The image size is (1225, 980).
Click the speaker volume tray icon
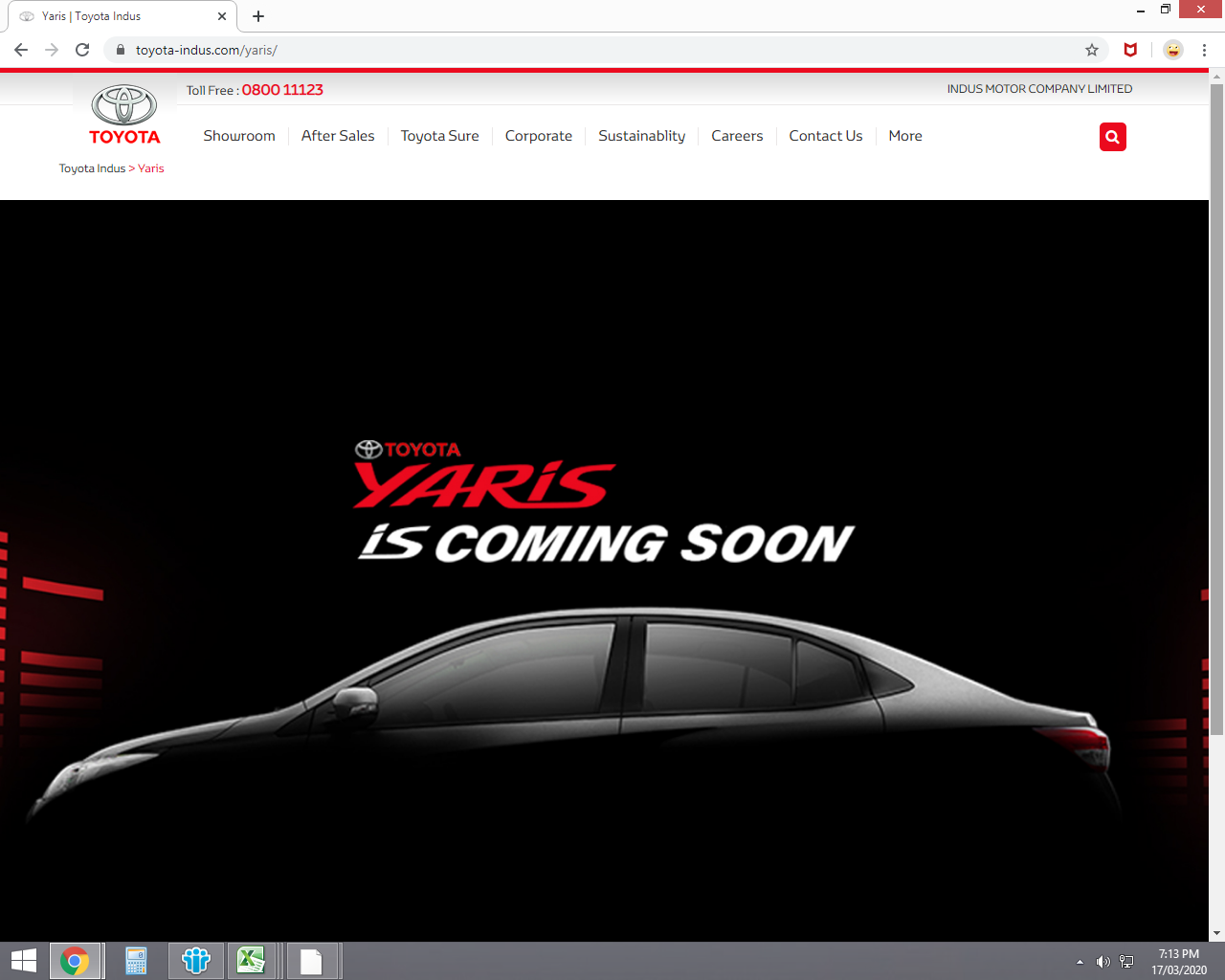point(1102,962)
